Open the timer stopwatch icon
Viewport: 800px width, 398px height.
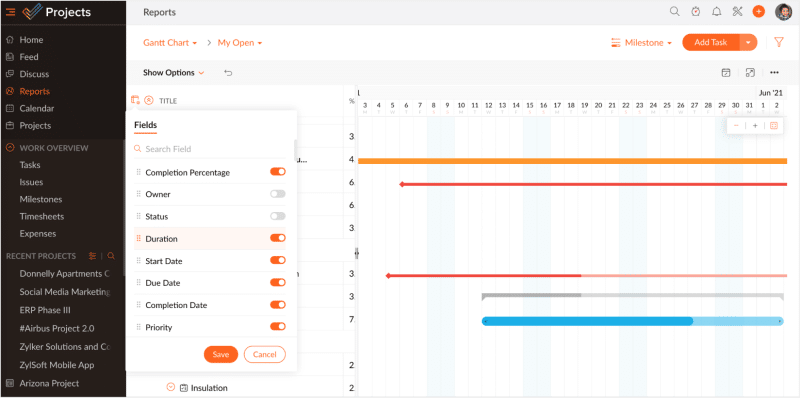[x=695, y=12]
